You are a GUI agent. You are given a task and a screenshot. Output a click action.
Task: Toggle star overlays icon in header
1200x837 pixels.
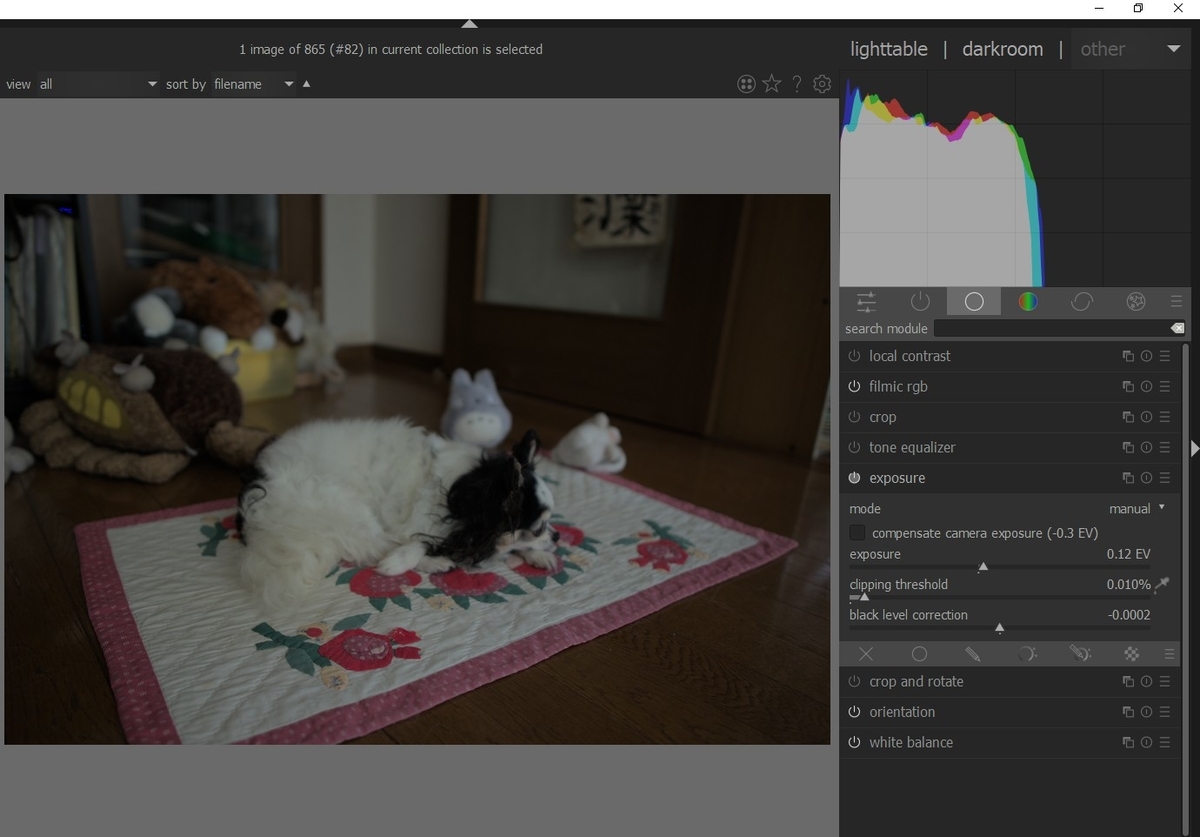(x=772, y=84)
